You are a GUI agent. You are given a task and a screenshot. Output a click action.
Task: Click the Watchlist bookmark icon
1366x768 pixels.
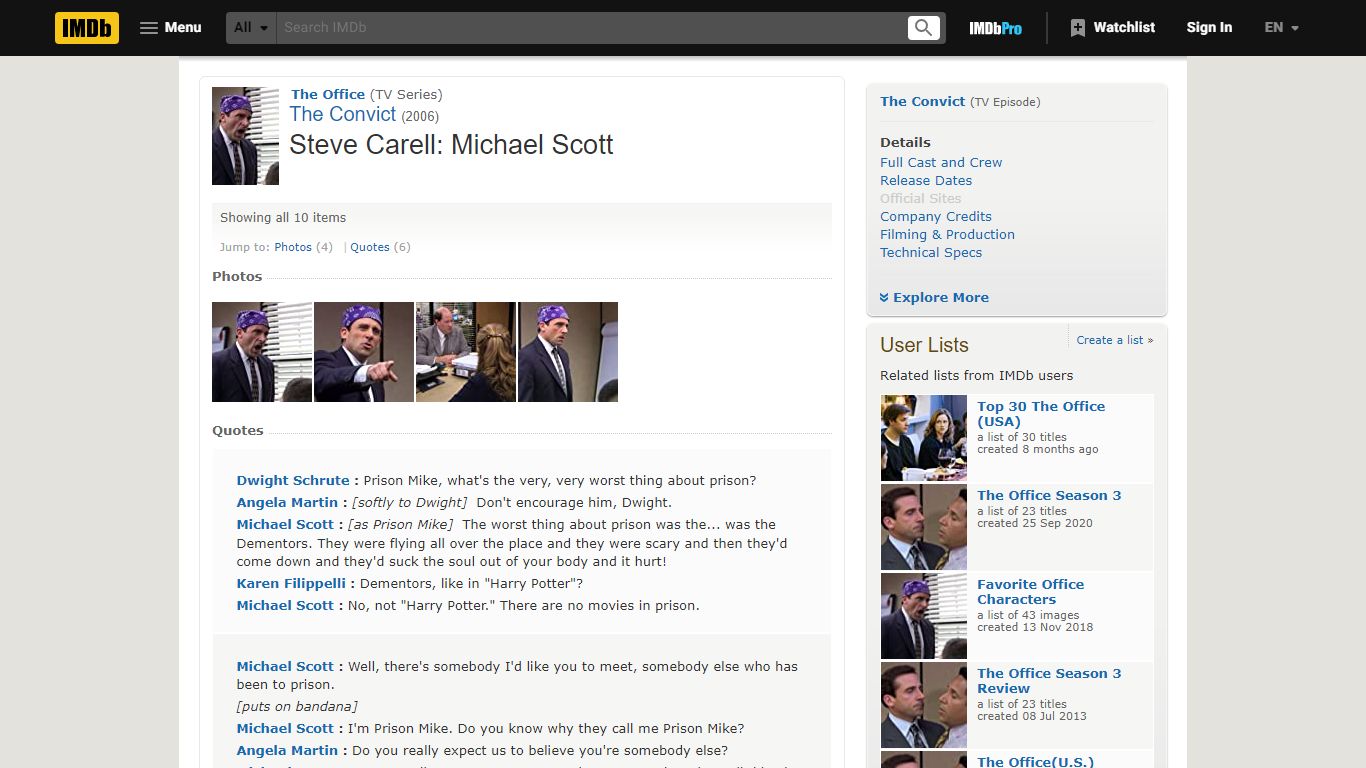click(x=1077, y=27)
